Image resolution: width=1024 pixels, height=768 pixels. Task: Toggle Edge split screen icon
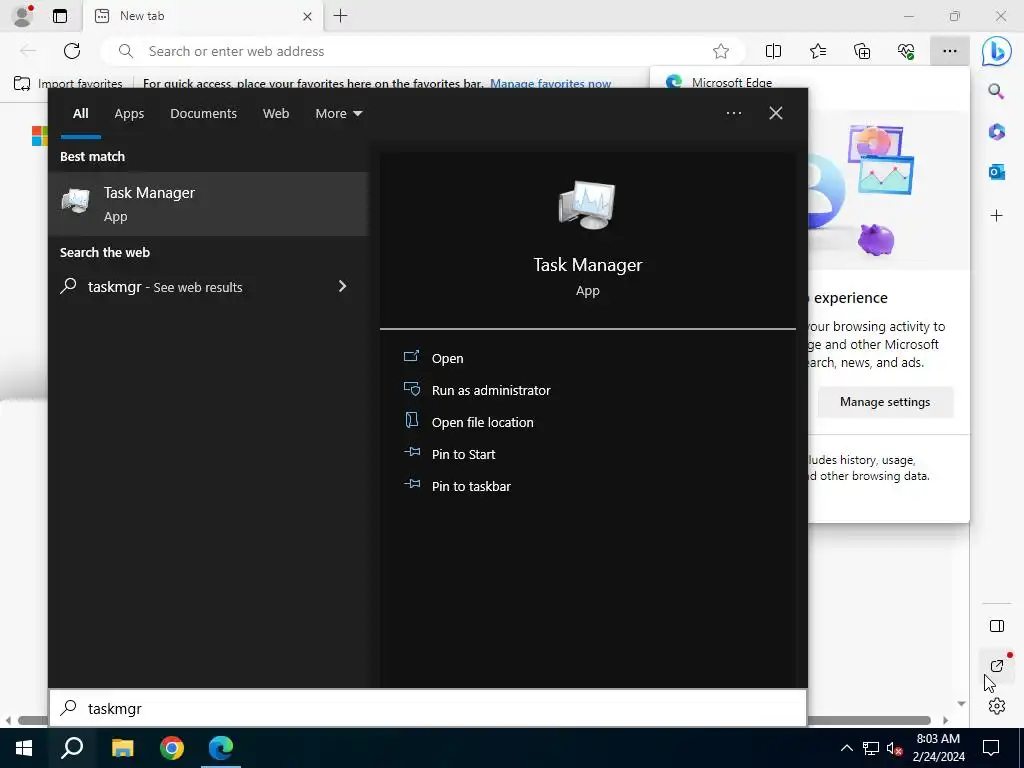[x=773, y=51]
